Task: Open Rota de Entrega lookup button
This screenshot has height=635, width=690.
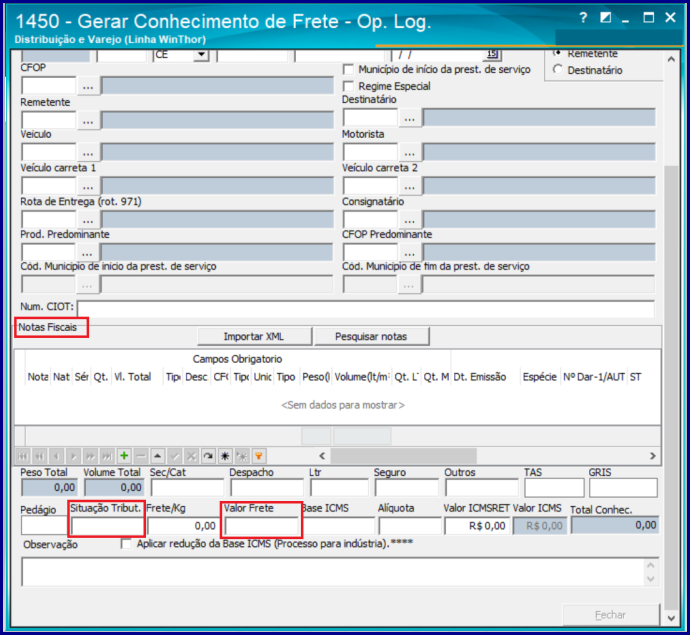Action: 88,219
